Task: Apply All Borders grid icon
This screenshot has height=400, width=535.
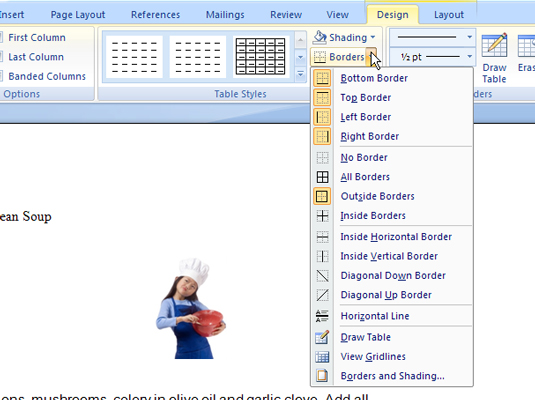Action: (322, 177)
